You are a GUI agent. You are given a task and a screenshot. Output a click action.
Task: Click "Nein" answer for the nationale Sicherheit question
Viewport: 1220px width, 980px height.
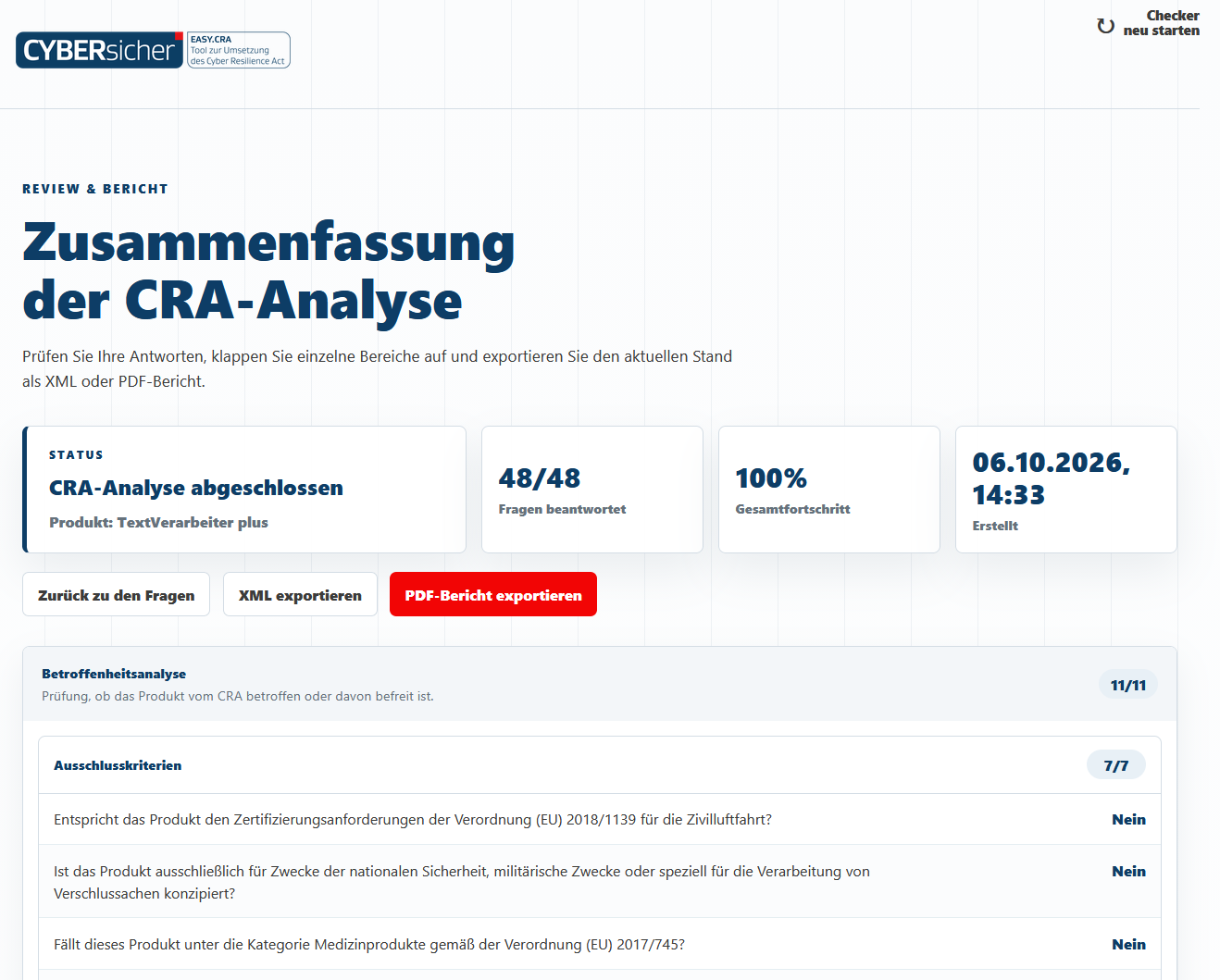[1128, 871]
